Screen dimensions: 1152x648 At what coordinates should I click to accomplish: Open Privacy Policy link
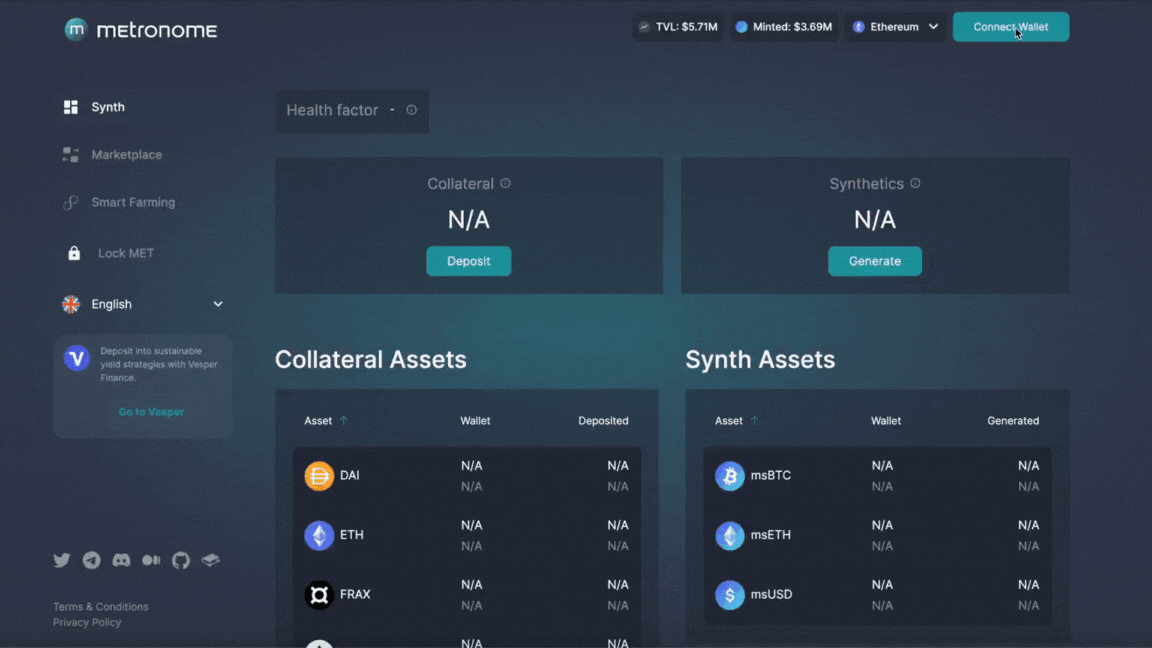pyautogui.click(x=87, y=622)
